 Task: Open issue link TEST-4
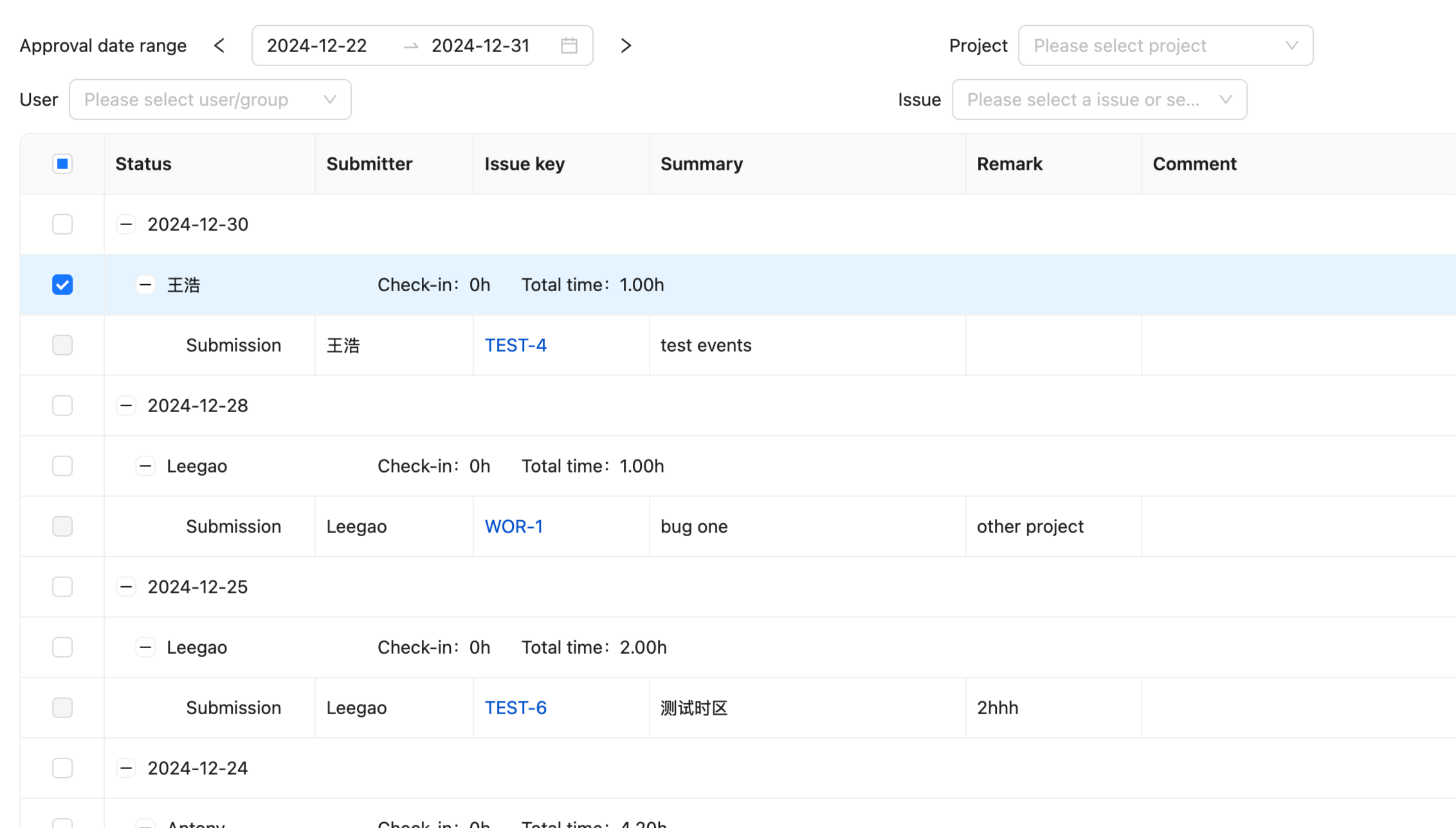point(515,345)
